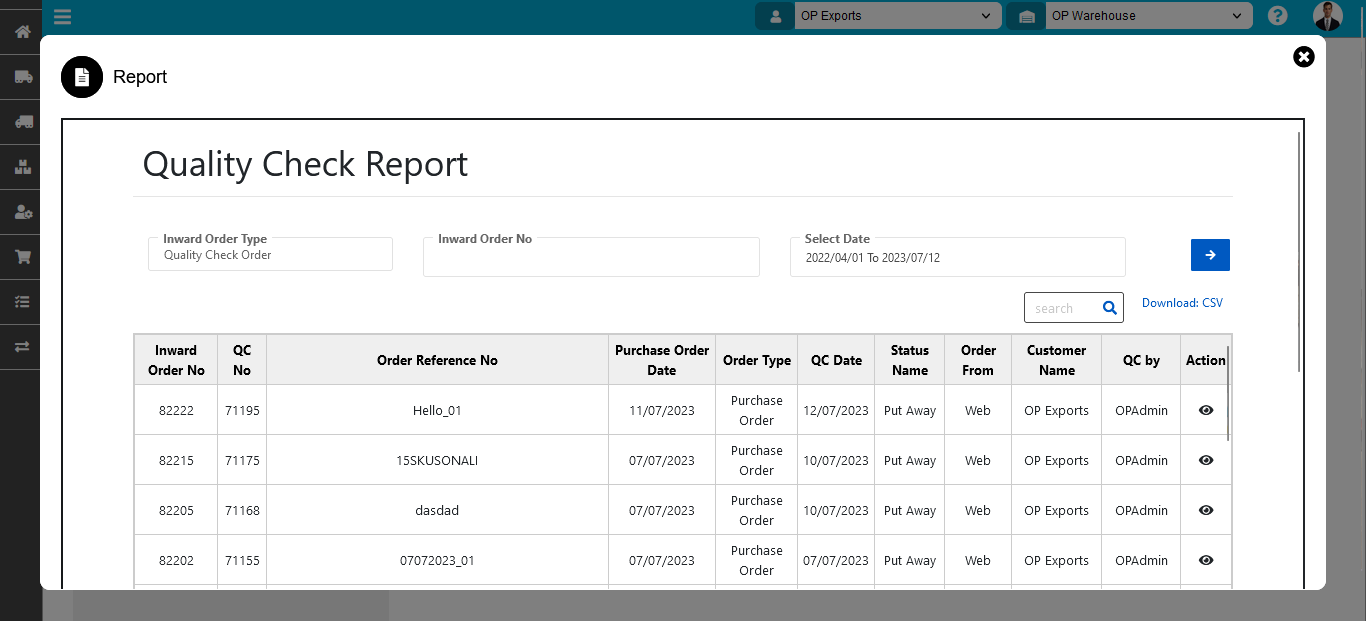Click the home icon in sidebar

[x=22, y=32]
